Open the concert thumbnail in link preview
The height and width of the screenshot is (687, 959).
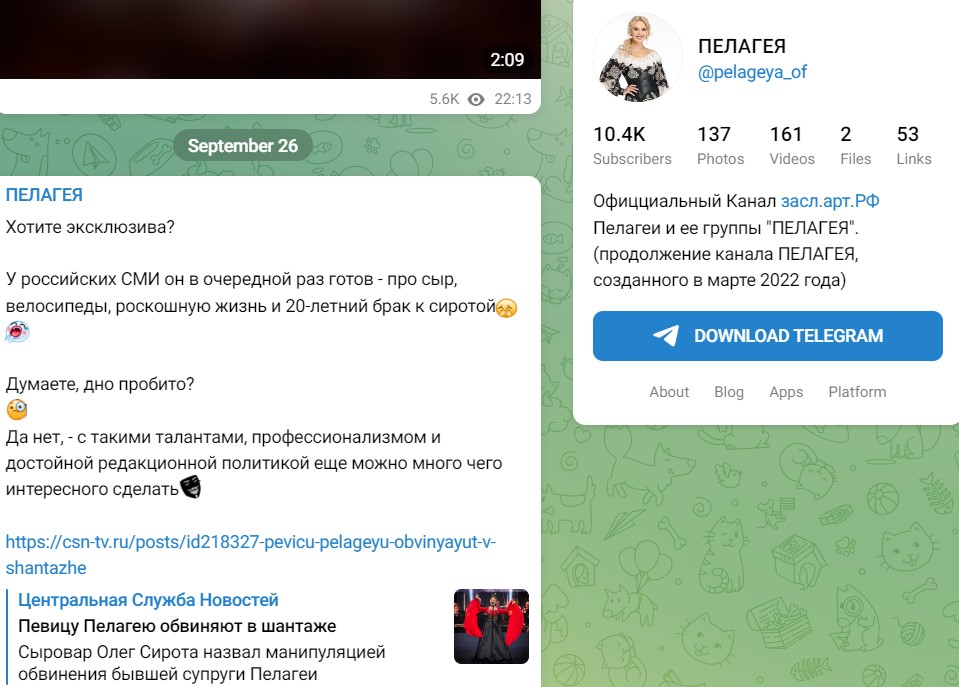point(491,626)
